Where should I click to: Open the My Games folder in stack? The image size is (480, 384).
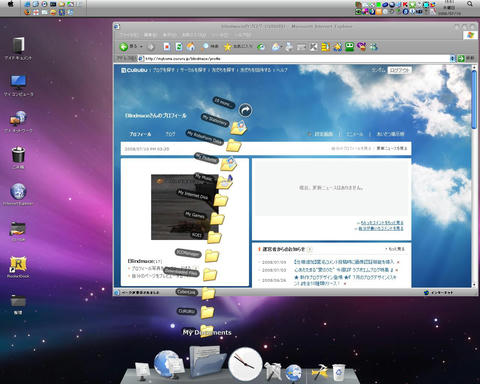point(217,218)
